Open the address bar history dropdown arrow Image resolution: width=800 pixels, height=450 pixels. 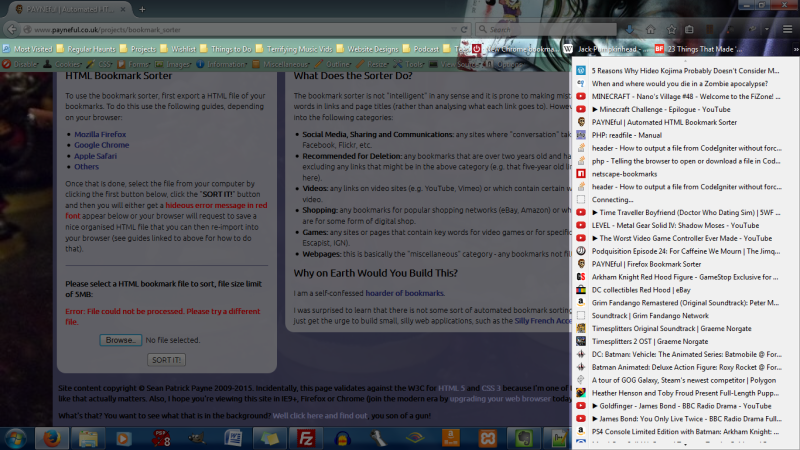(x=454, y=30)
